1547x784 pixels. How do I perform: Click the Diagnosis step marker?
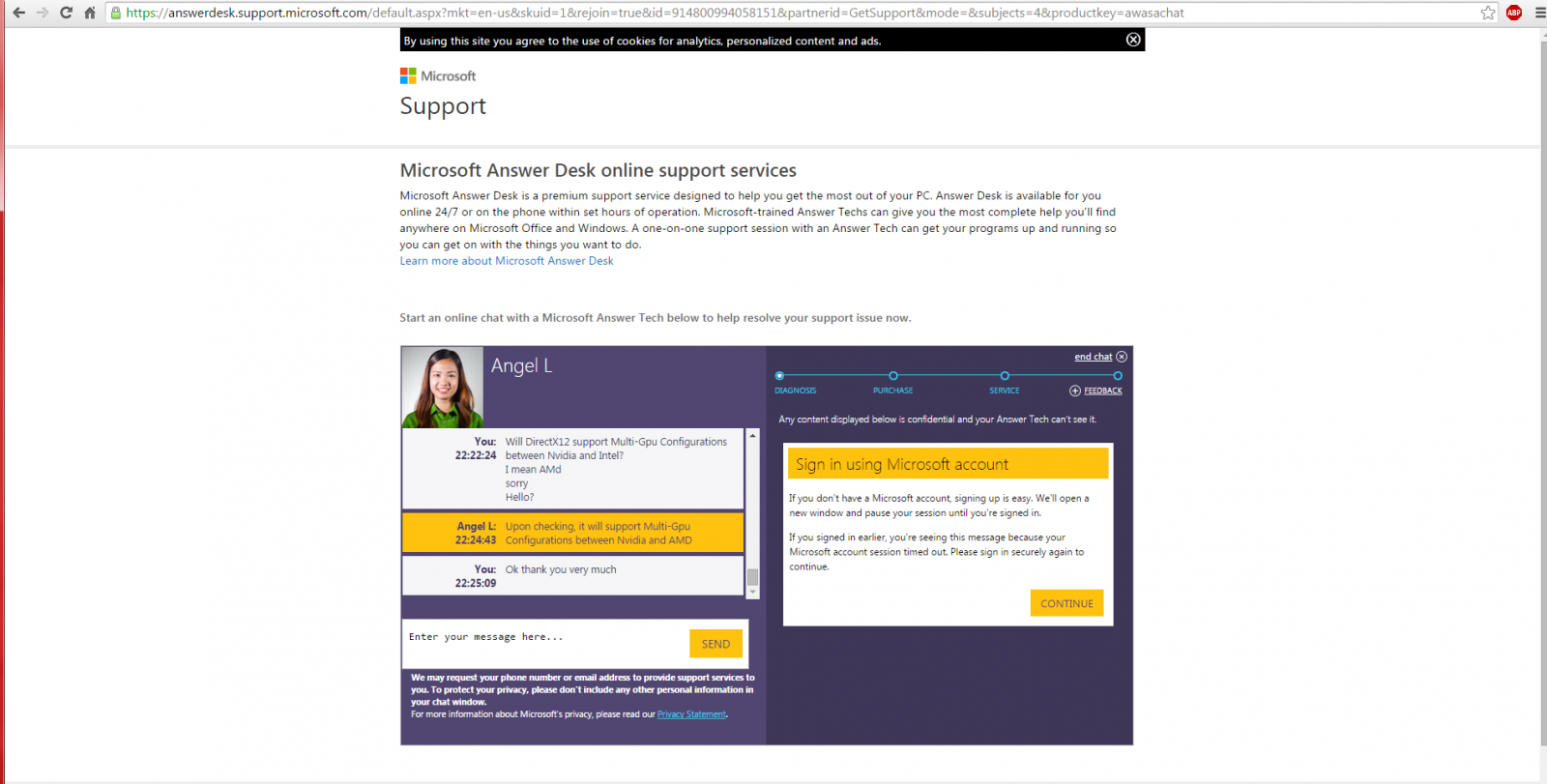(x=779, y=376)
